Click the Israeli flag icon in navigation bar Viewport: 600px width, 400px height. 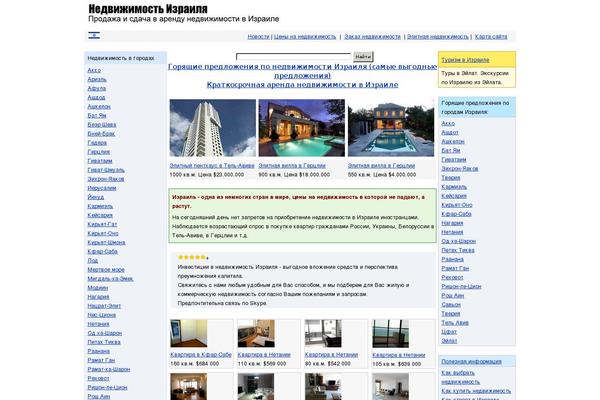[94, 36]
